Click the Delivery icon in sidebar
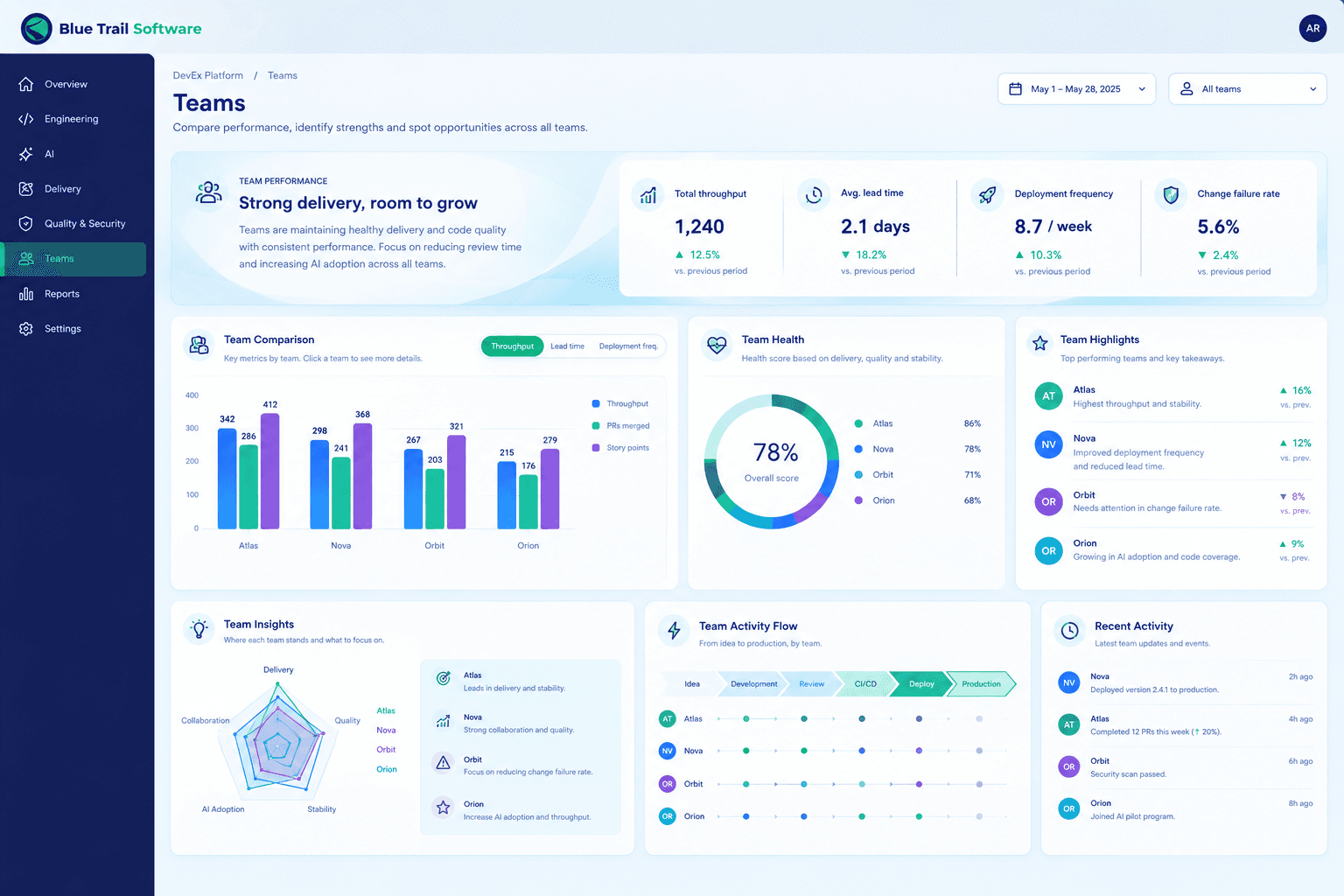Screen dimensions: 1344x896 26,189
